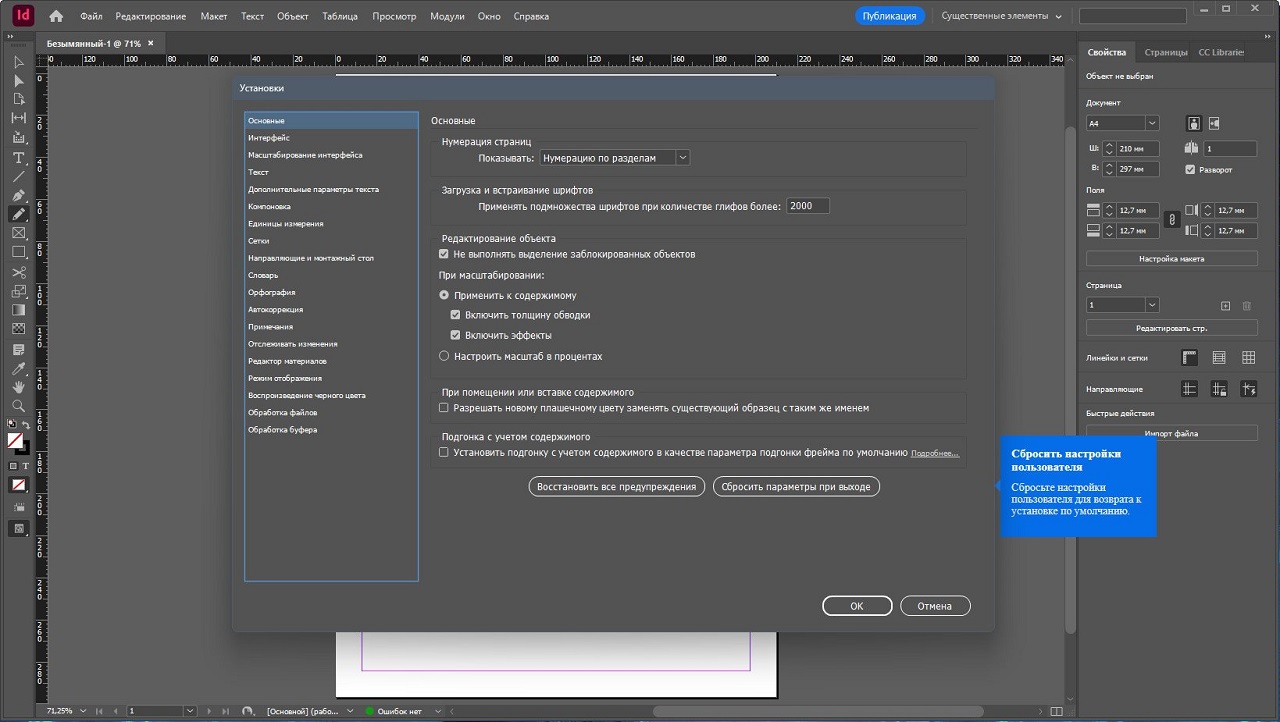Select the Type tool in the toolbox
This screenshot has width=1280, height=722.
[18, 158]
